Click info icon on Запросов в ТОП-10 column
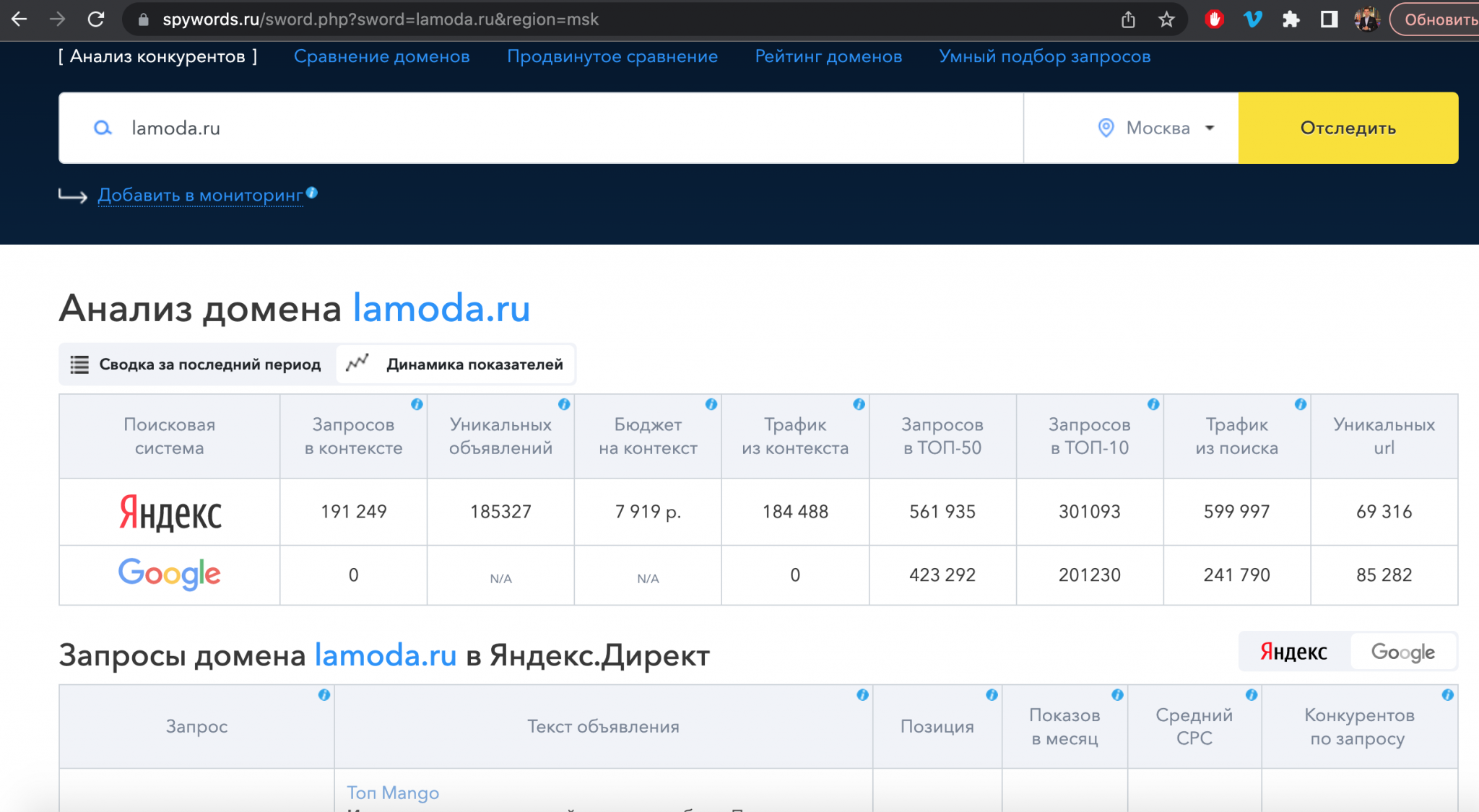The height and width of the screenshot is (812, 1479). tap(1153, 404)
